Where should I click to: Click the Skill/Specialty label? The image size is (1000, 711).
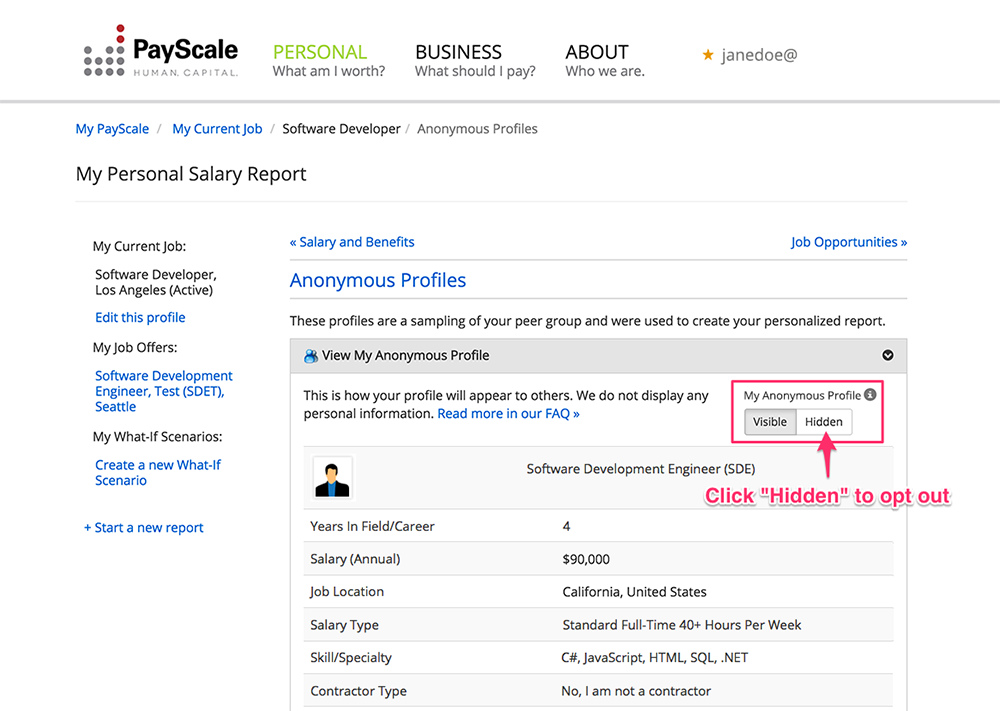[351, 657]
